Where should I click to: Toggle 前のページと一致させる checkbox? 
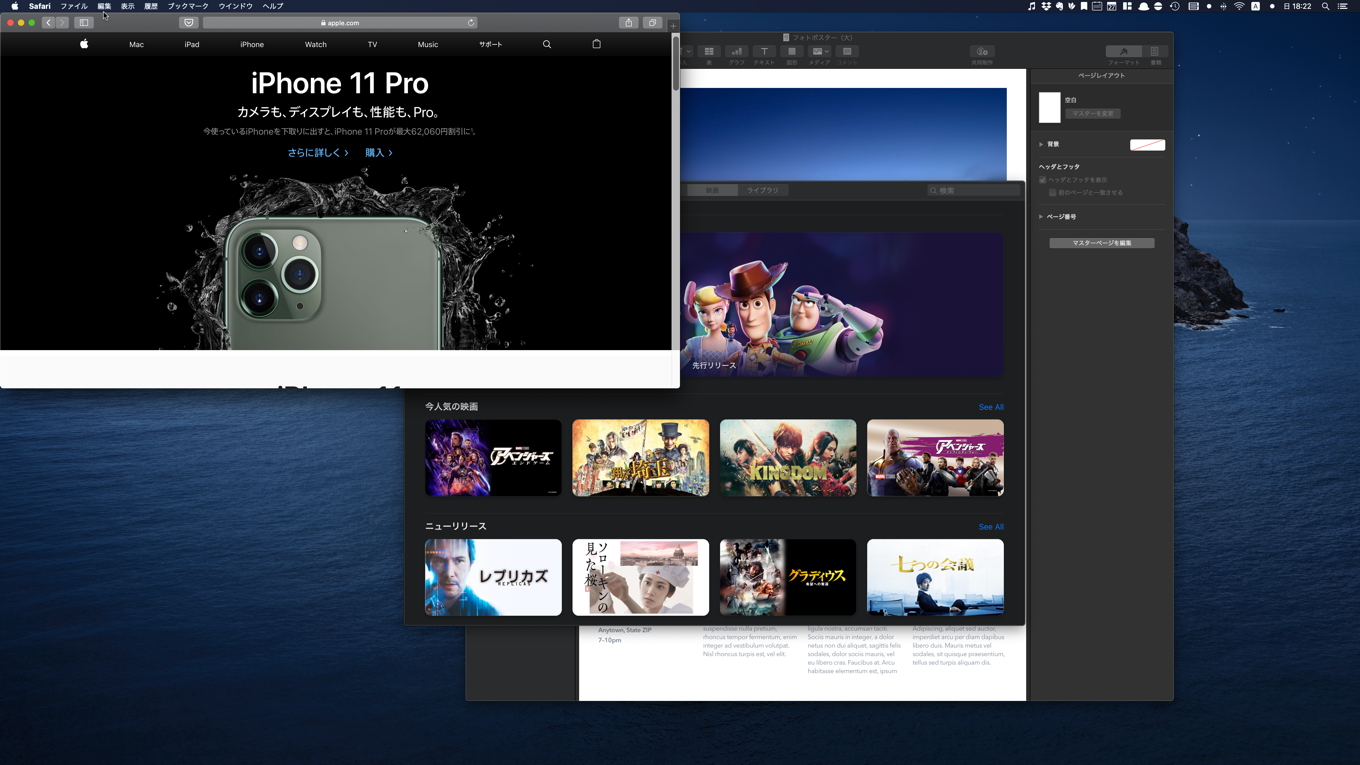(x=1053, y=192)
